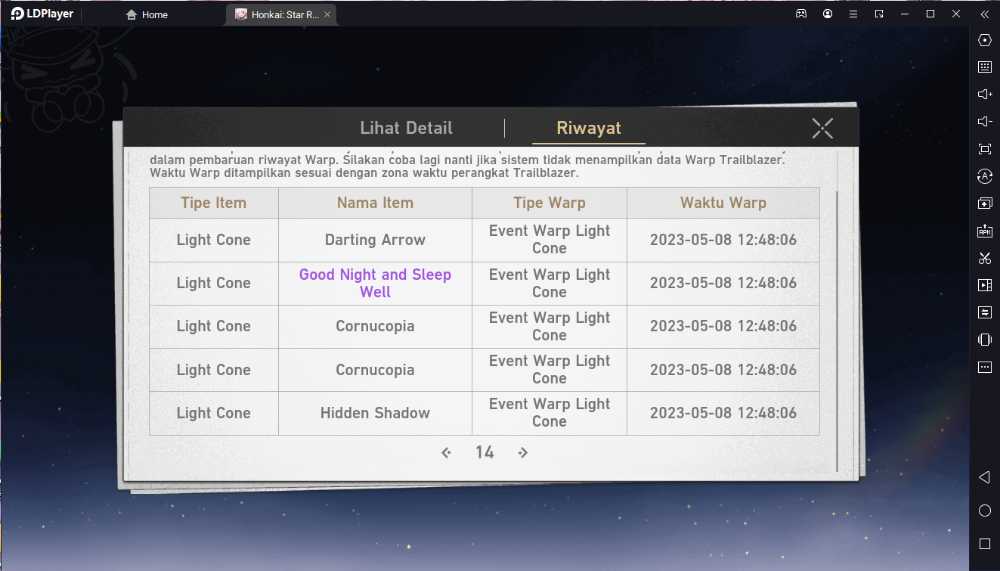Viewport: 1000px width, 571px height.
Task: Collapse the sidebar with double chevron
Action: 985,13
